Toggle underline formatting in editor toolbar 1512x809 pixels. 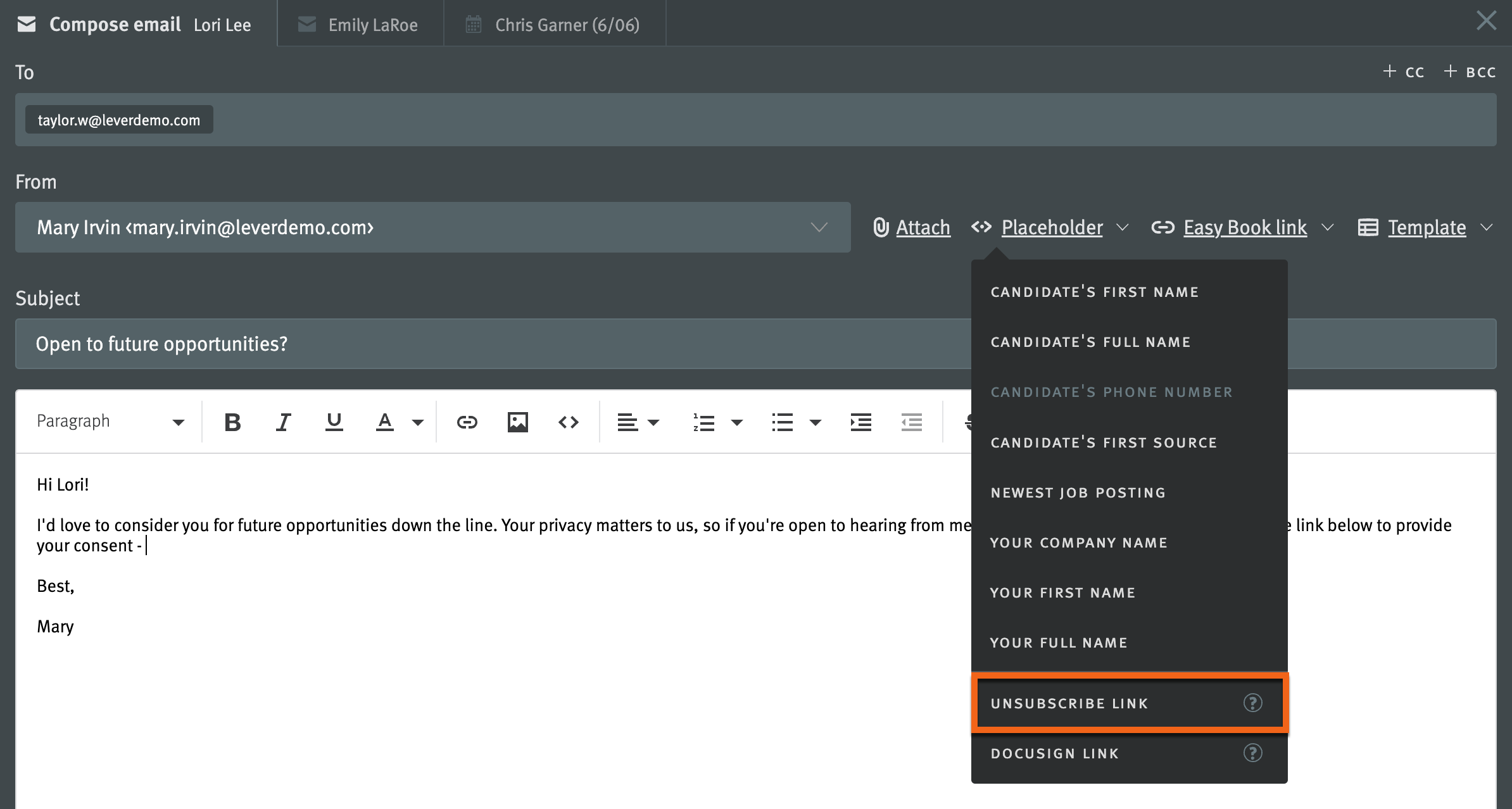334,422
